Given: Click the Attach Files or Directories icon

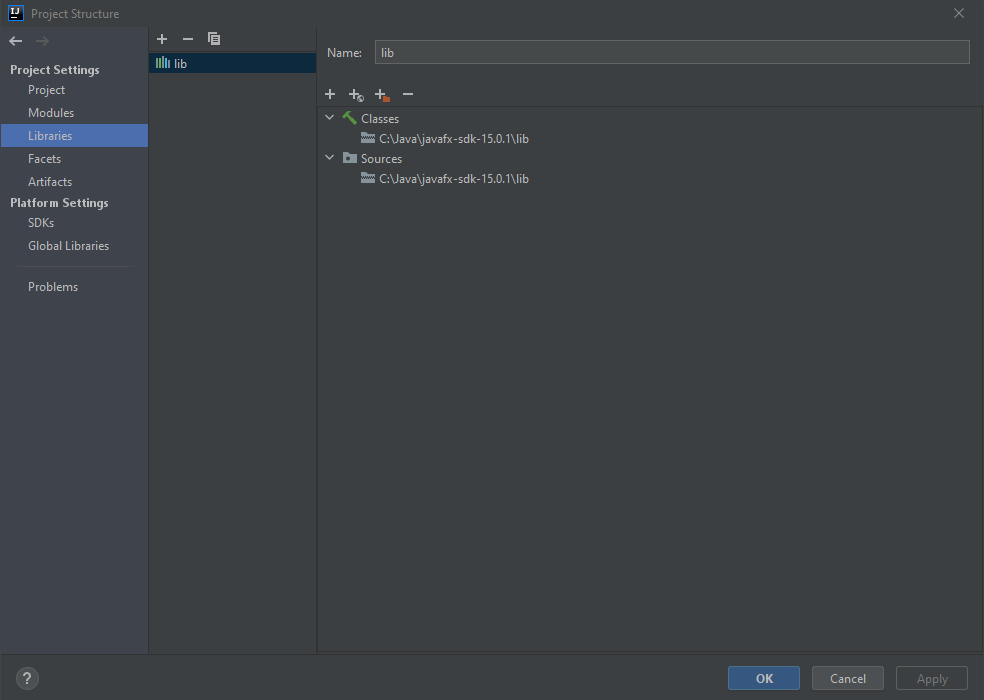Looking at the screenshot, I should pyautogui.click(x=381, y=94).
